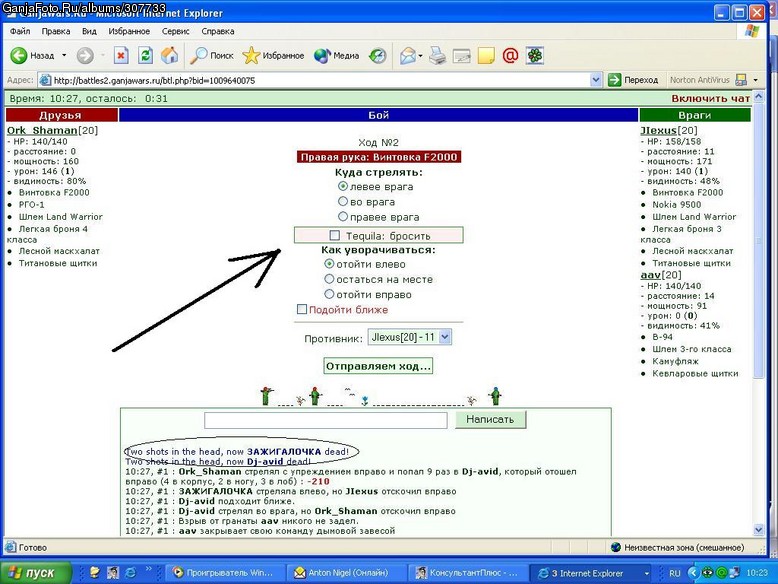Select 'отойти вправо' dodge option
Viewport: 778px width, 584px height.
[329, 294]
